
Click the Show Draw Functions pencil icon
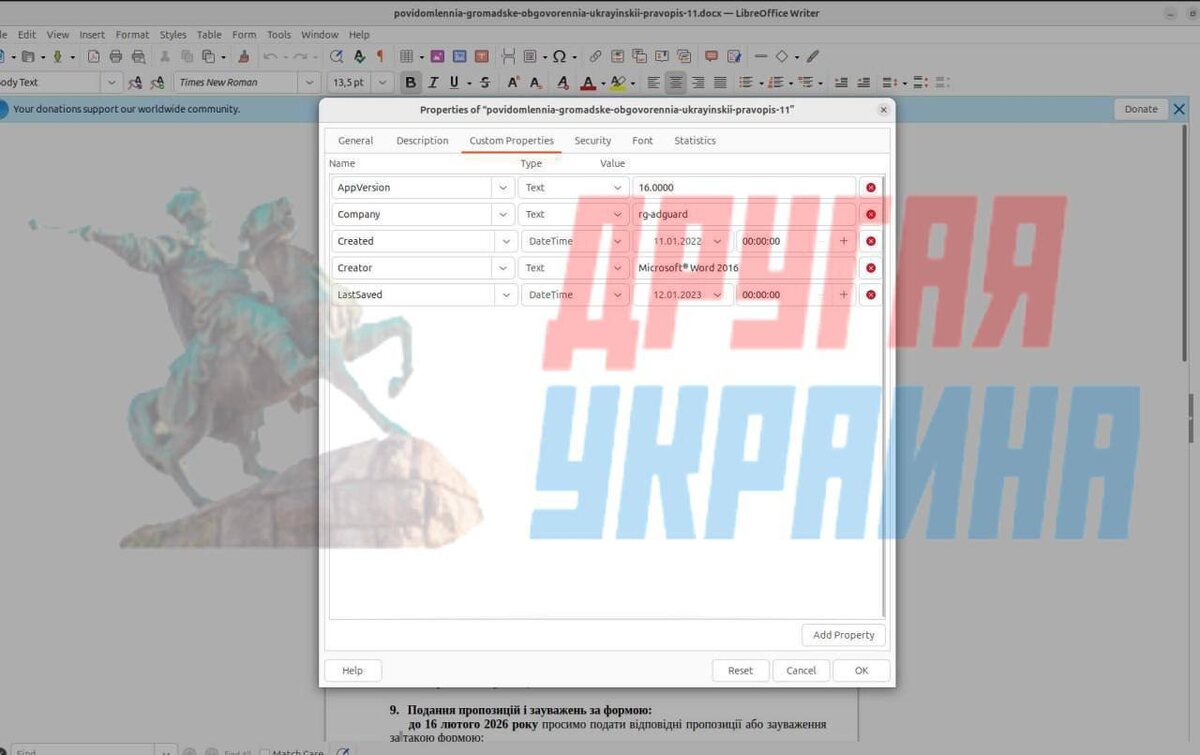coord(813,57)
